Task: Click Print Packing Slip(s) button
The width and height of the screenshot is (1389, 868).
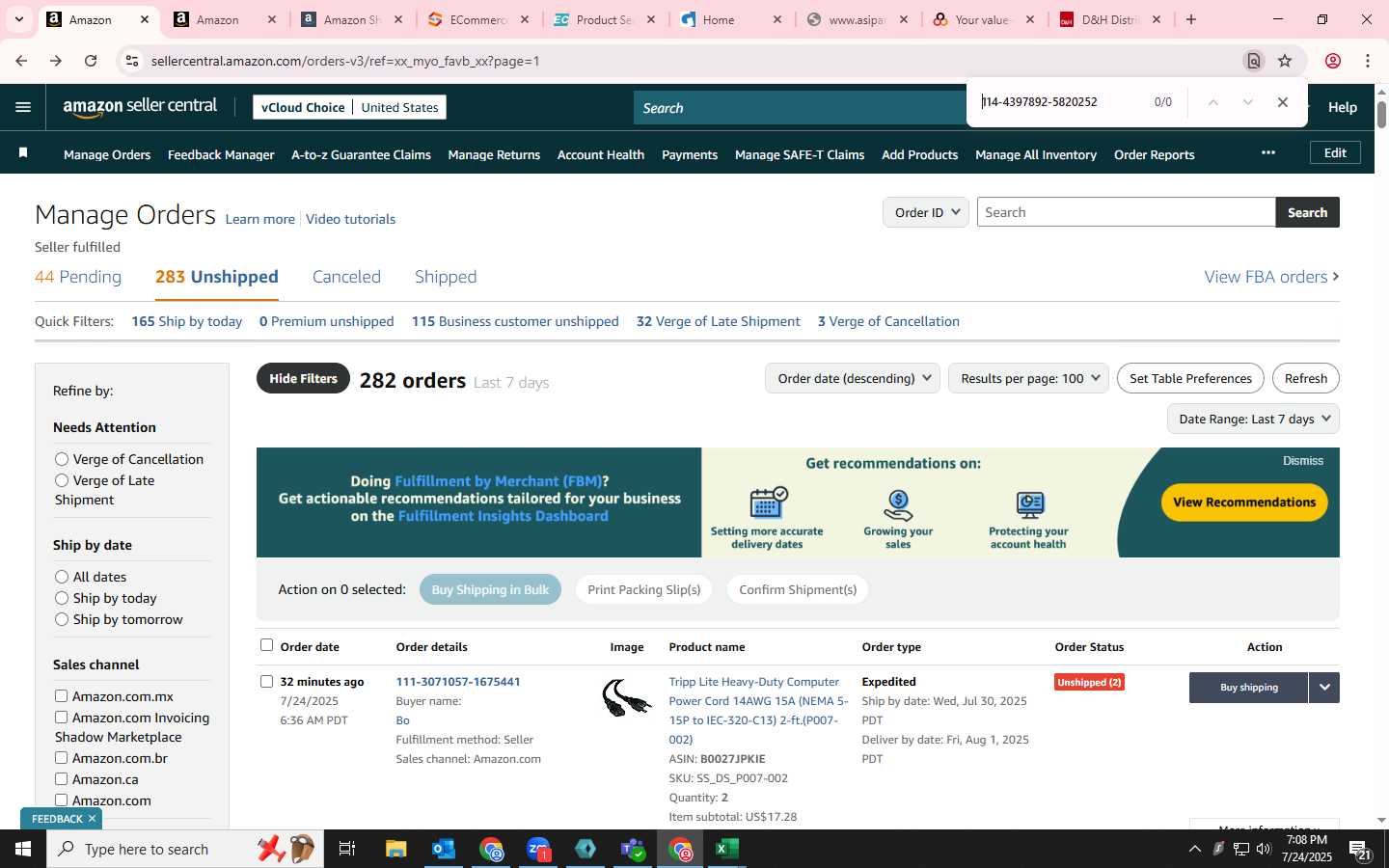Action: [643, 589]
